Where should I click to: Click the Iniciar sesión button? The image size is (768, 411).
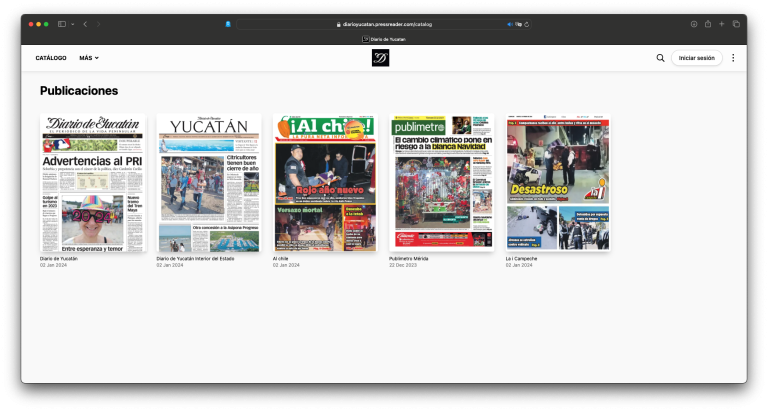pyautogui.click(x=696, y=58)
